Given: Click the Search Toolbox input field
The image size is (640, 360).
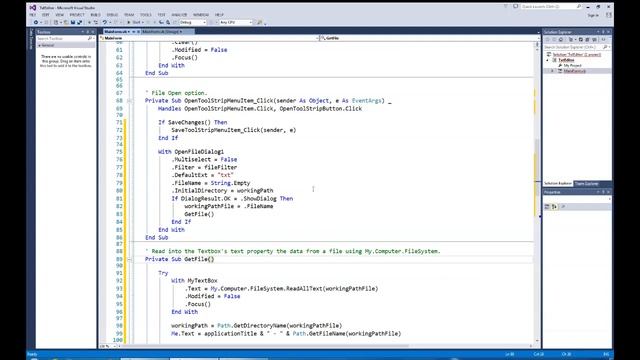Looking at the screenshot, I should [x=62, y=38].
